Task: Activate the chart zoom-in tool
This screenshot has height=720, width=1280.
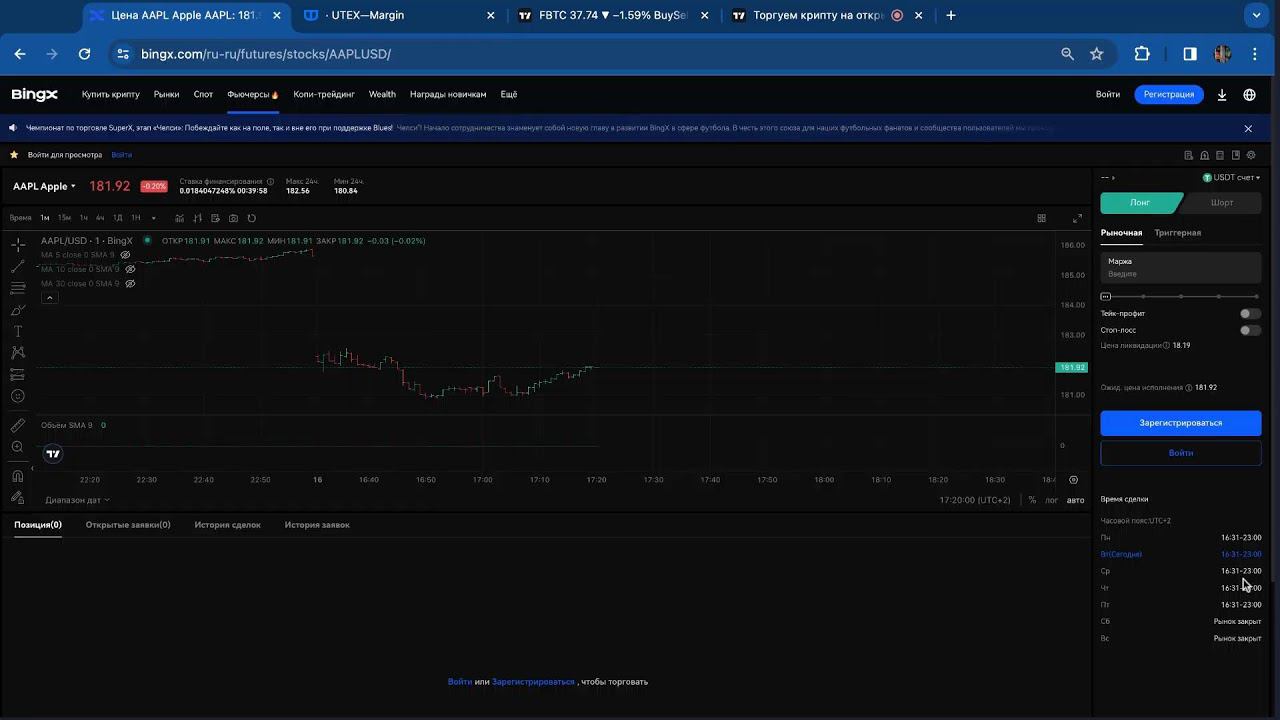Action: (x=18, y=447)
